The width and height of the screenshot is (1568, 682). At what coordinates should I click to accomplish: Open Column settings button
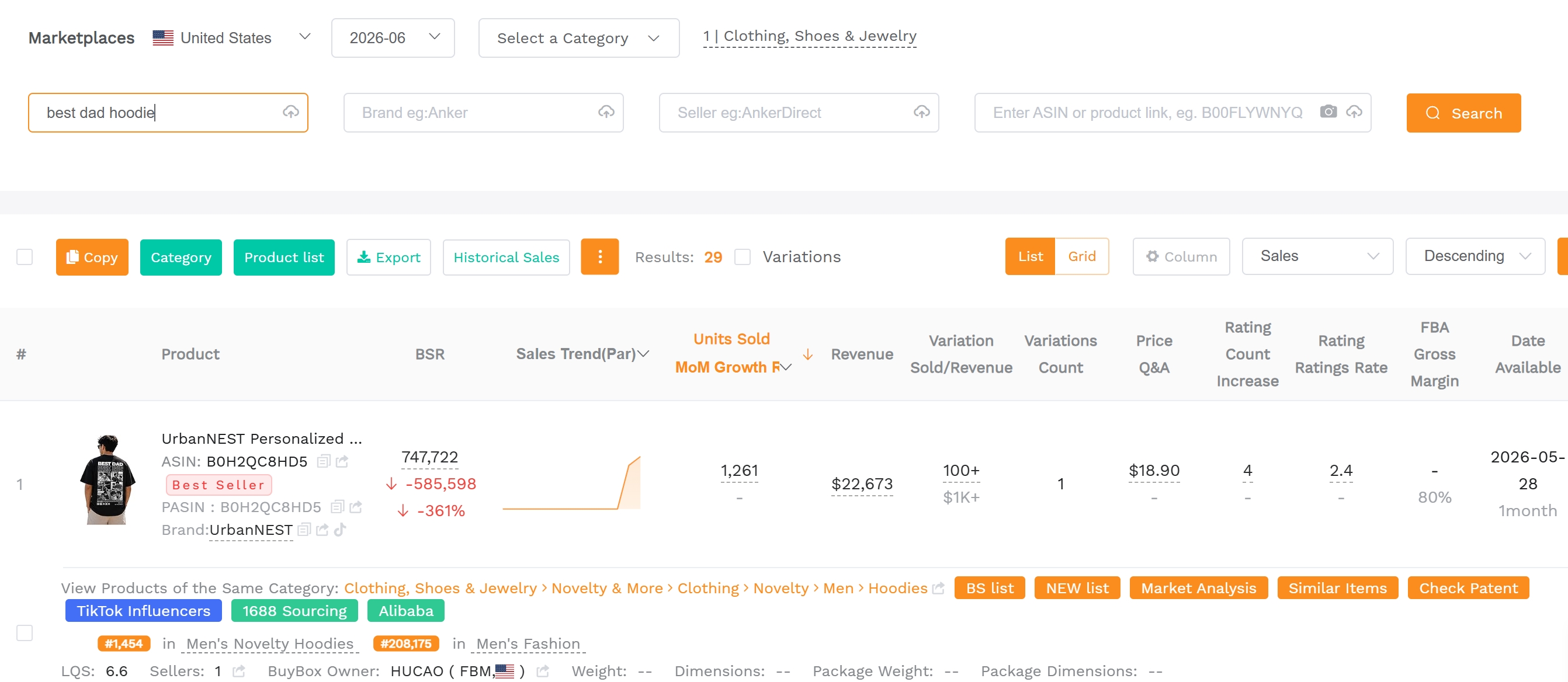(1181, 256)
